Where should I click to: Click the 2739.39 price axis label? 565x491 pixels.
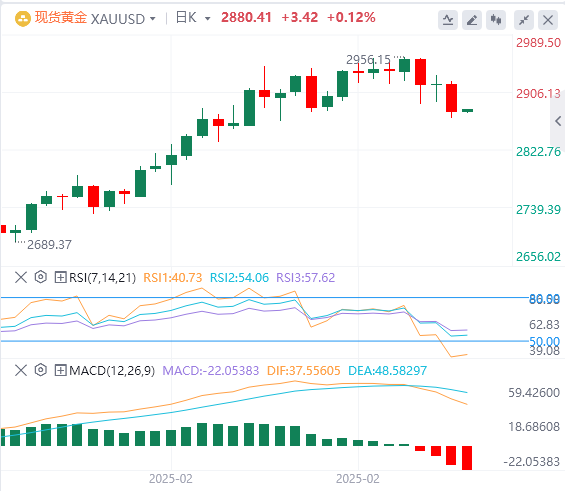pyautogui.click(x=538, y=210)
